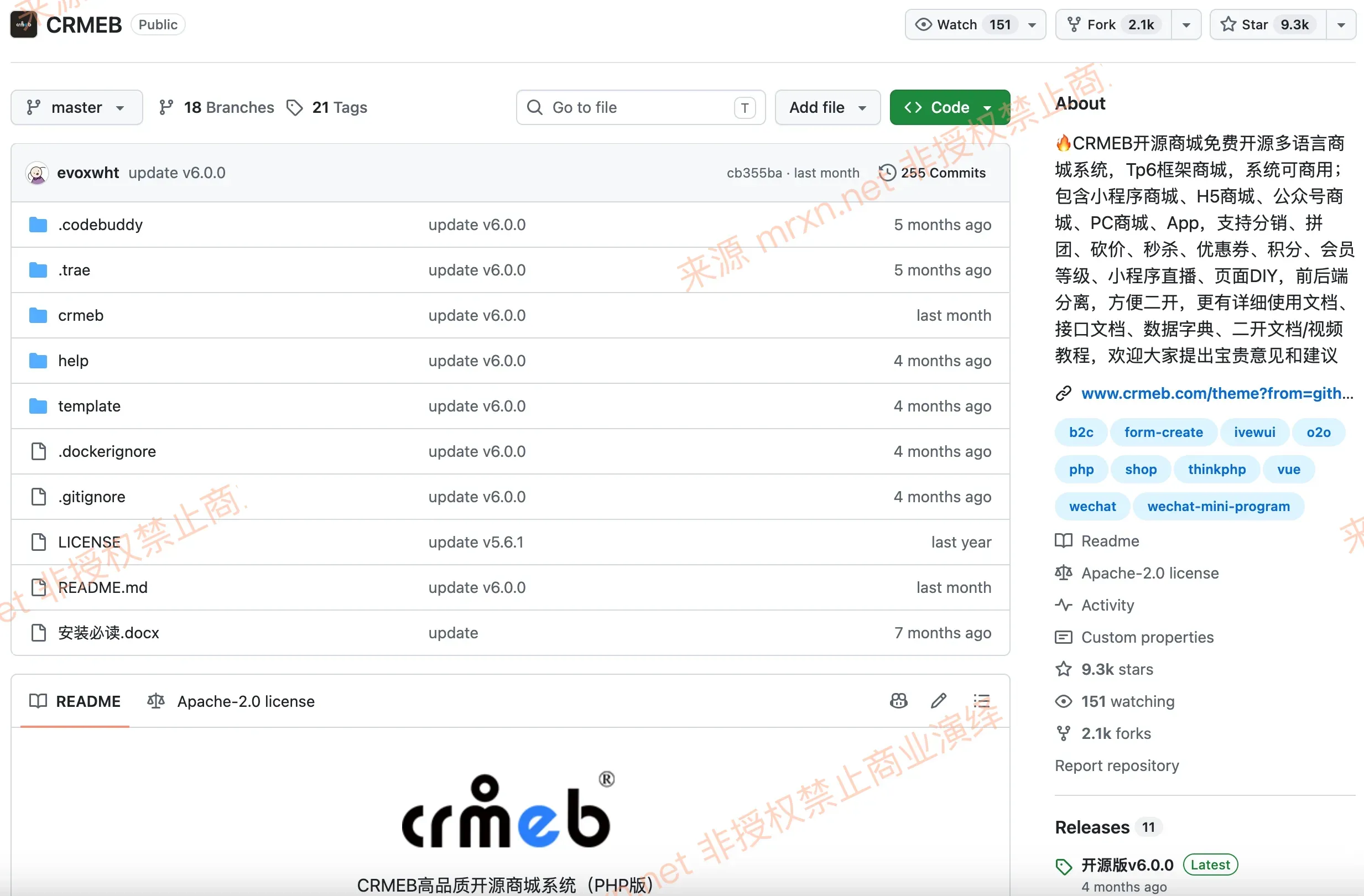1364x896 pixels.
Task: Open the Watch notifications dropdown
Action: (x=976, y=25)
